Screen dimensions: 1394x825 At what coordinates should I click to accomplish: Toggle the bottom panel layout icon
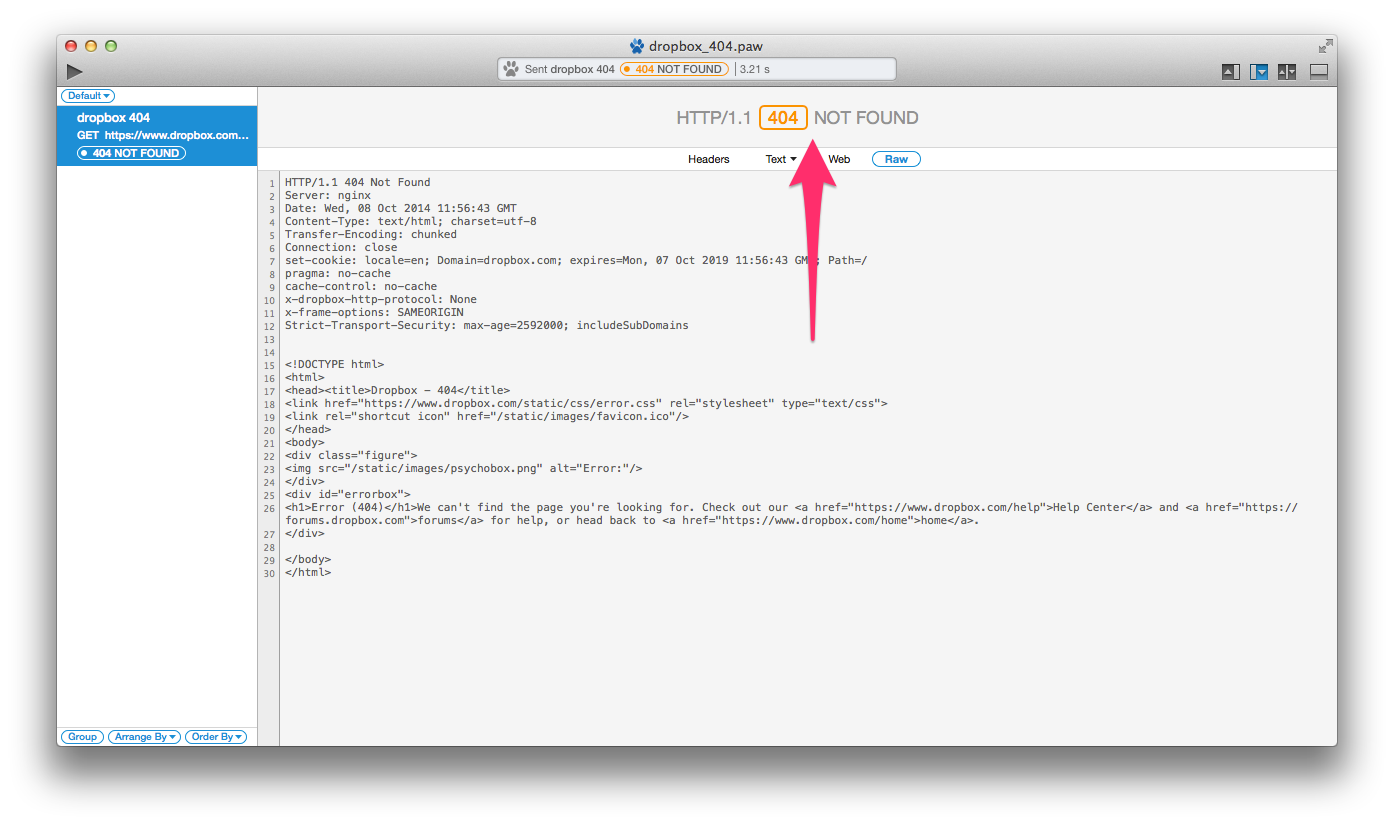(x=1318, y=72)
